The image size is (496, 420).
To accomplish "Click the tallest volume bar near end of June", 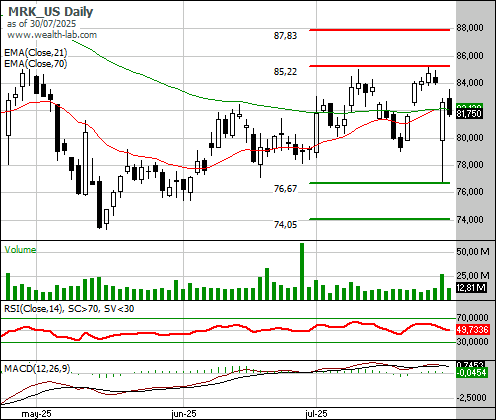I will pos(302,271).
